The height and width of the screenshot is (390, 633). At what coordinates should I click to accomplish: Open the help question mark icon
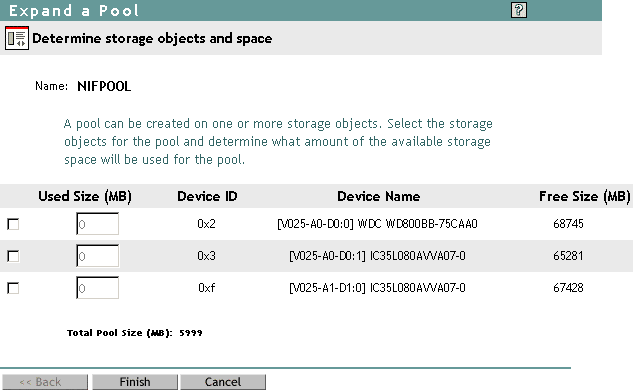coord(519,10)
